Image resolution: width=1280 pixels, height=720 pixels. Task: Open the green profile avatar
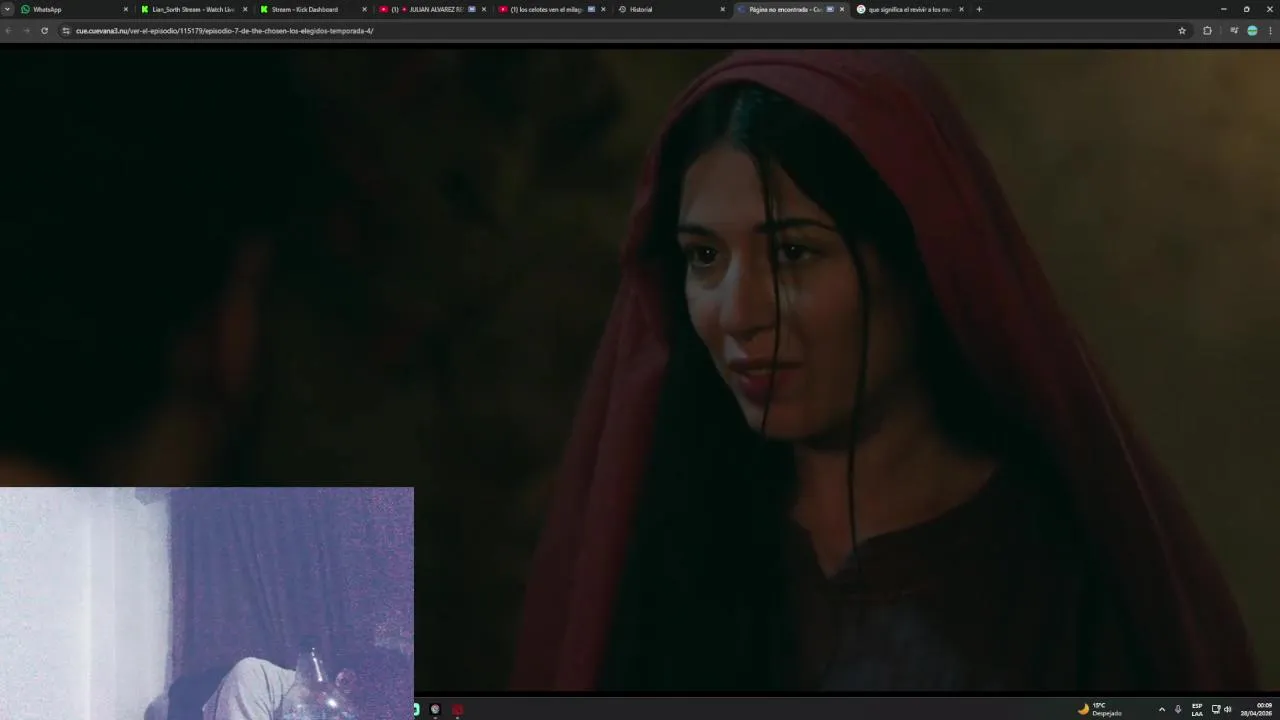pyautogui.click(x=1252, y=31)
